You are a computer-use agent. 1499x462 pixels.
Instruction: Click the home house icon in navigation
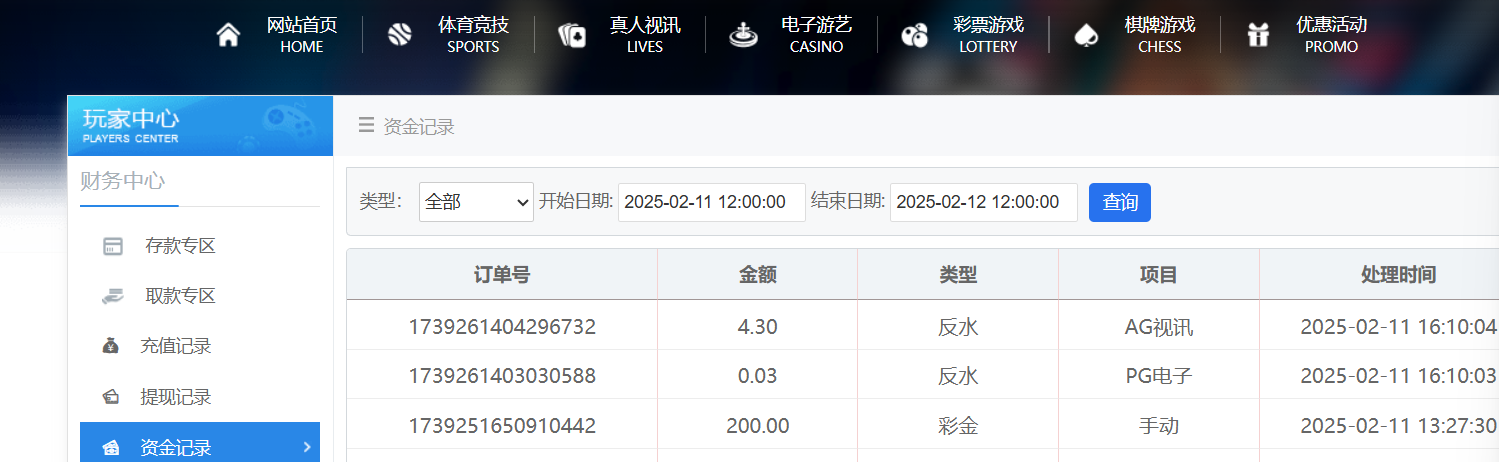(x=229, y=35)
